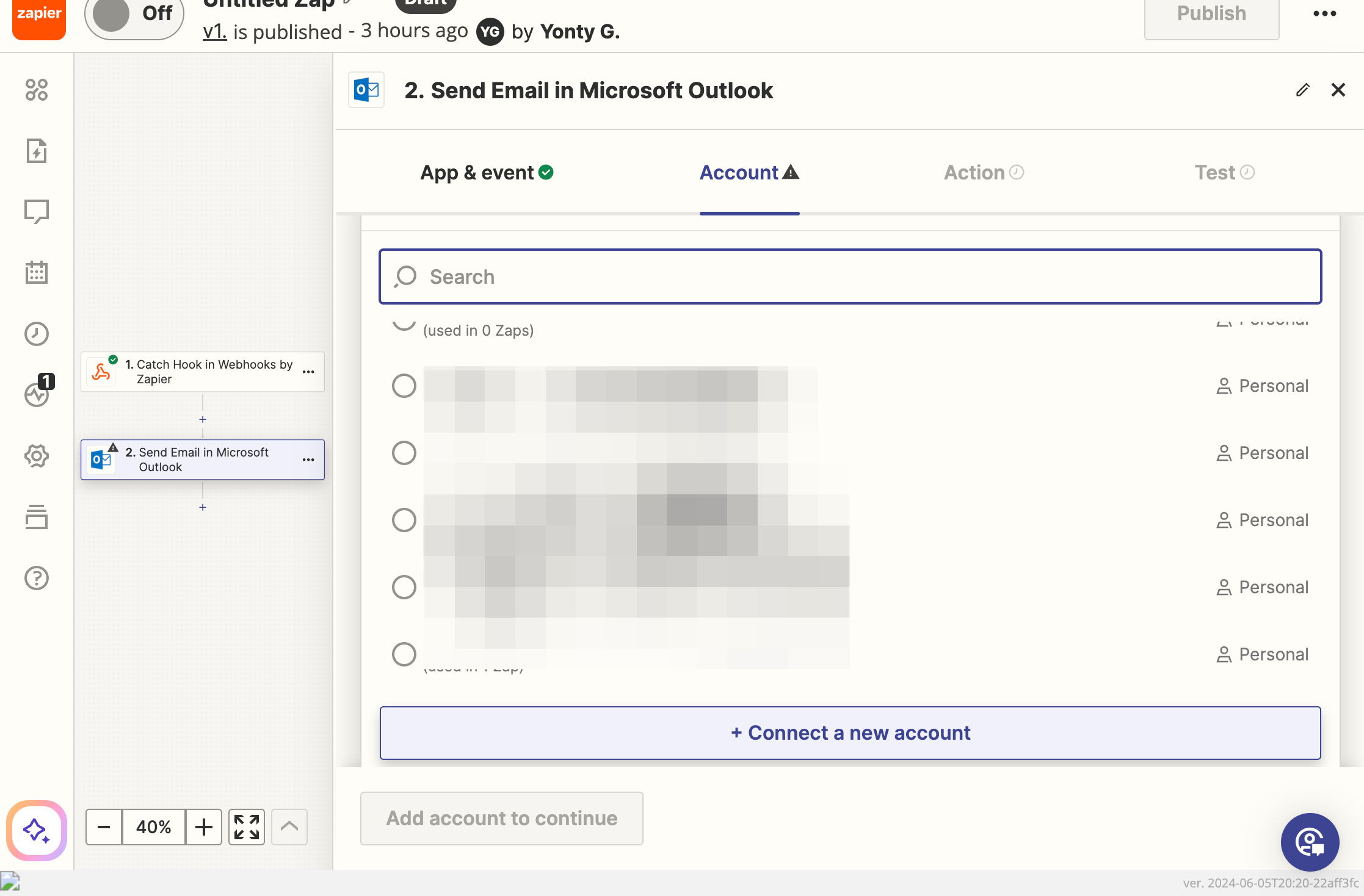Click the YG user avatar

(490, 32)
